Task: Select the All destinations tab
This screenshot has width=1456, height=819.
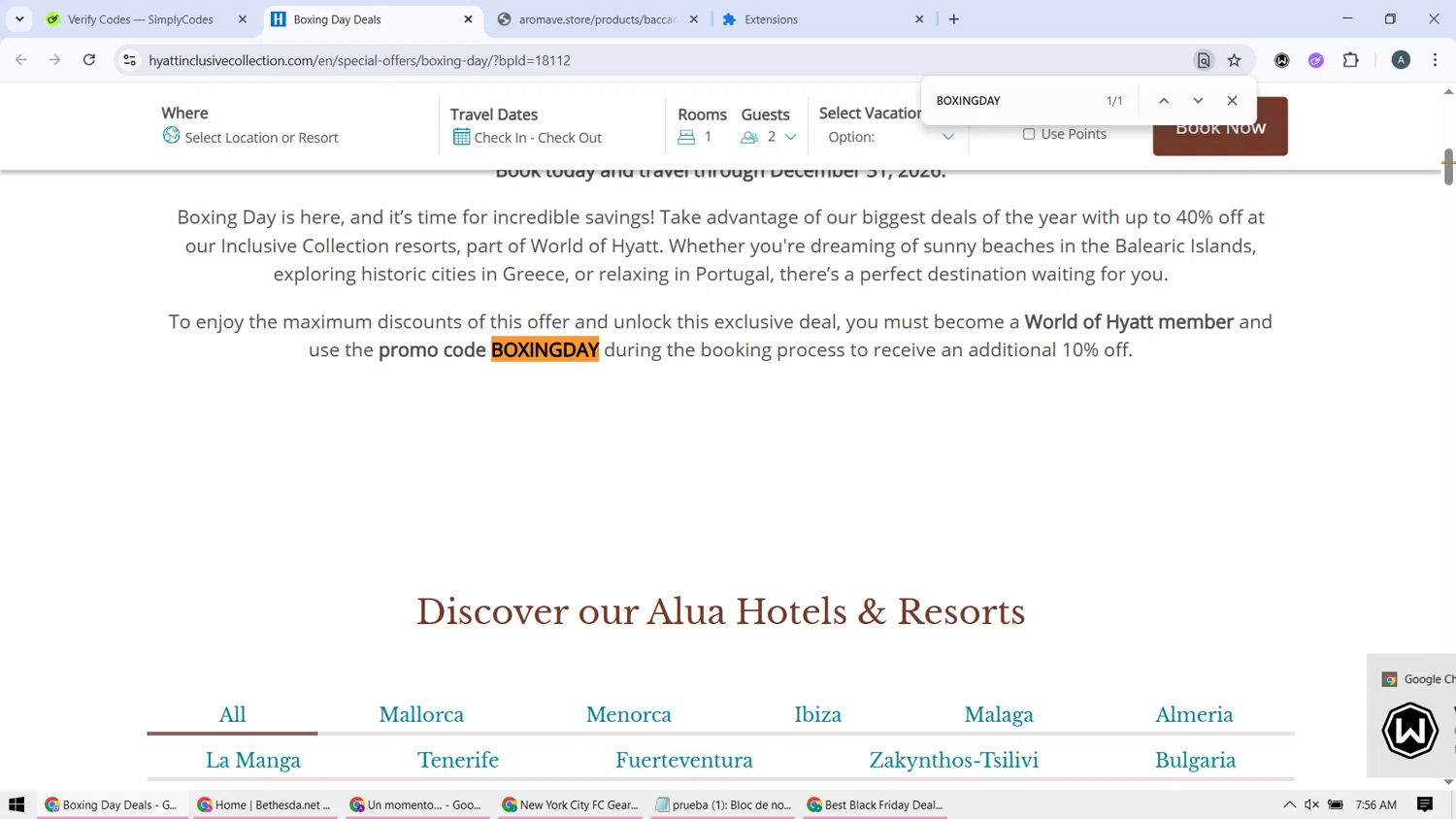Action: 232,714
